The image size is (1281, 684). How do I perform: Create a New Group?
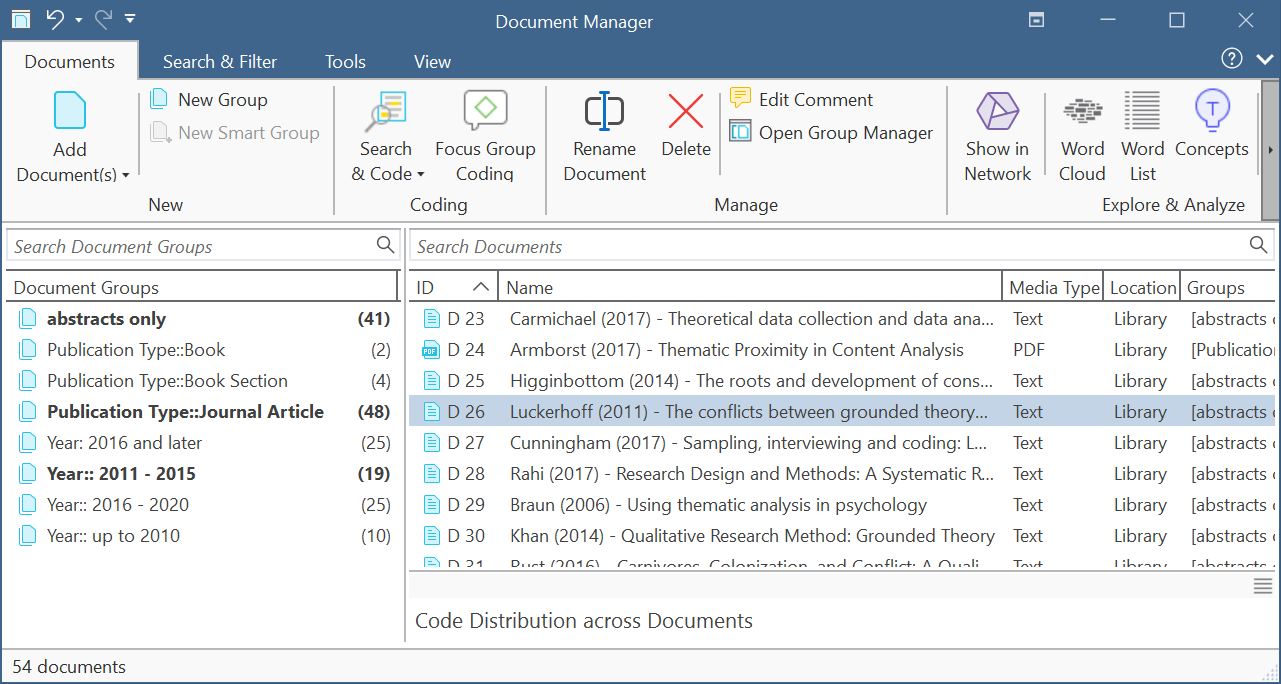(222, 99)
